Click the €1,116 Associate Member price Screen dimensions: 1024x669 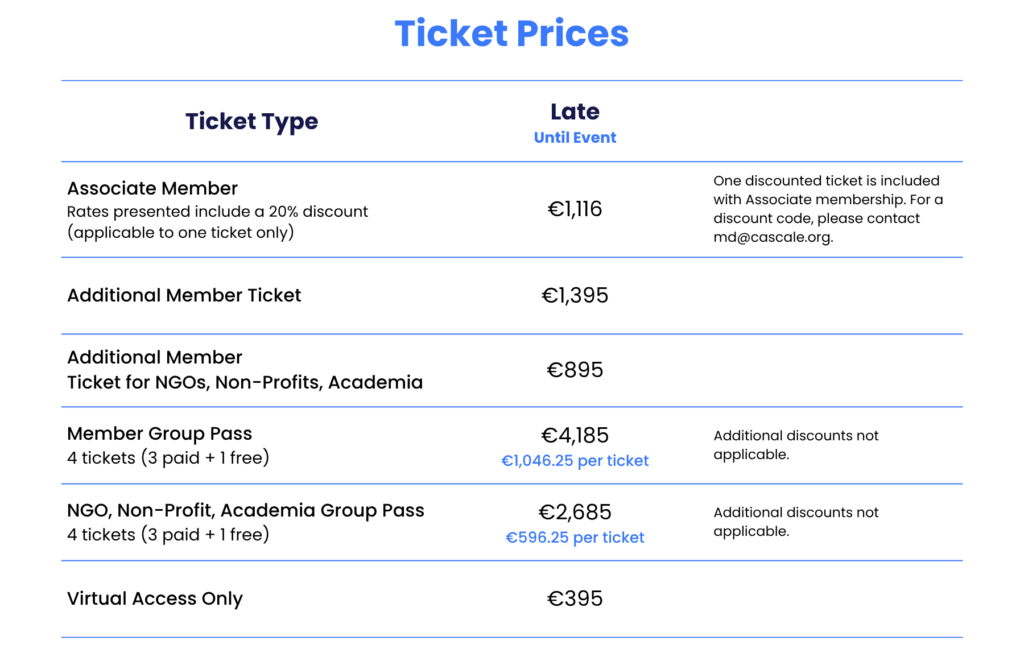click(x=575, y=209)
